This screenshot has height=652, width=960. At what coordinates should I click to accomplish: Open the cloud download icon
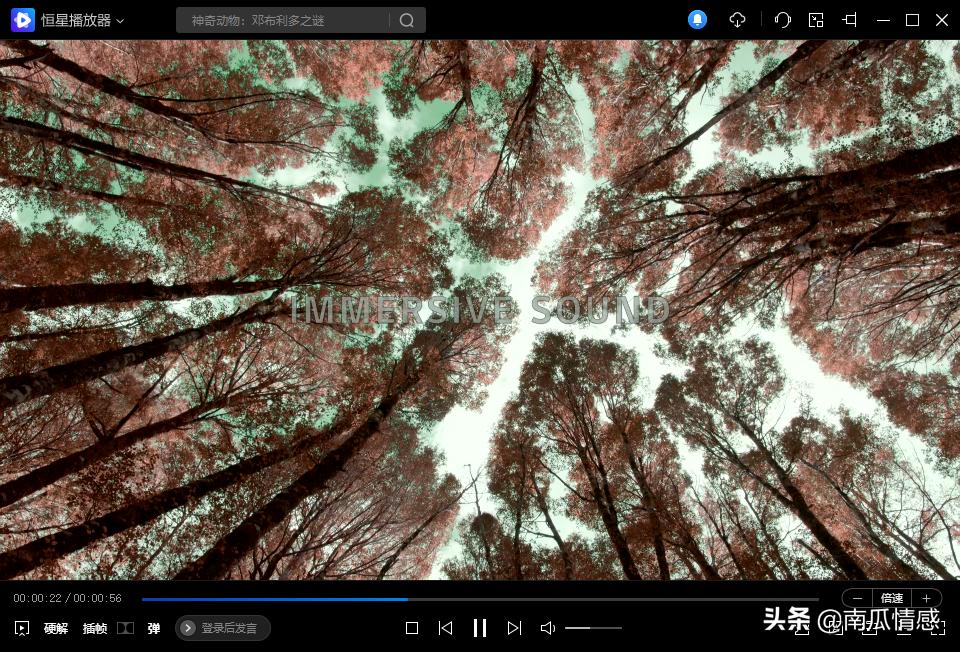[738, 20]
